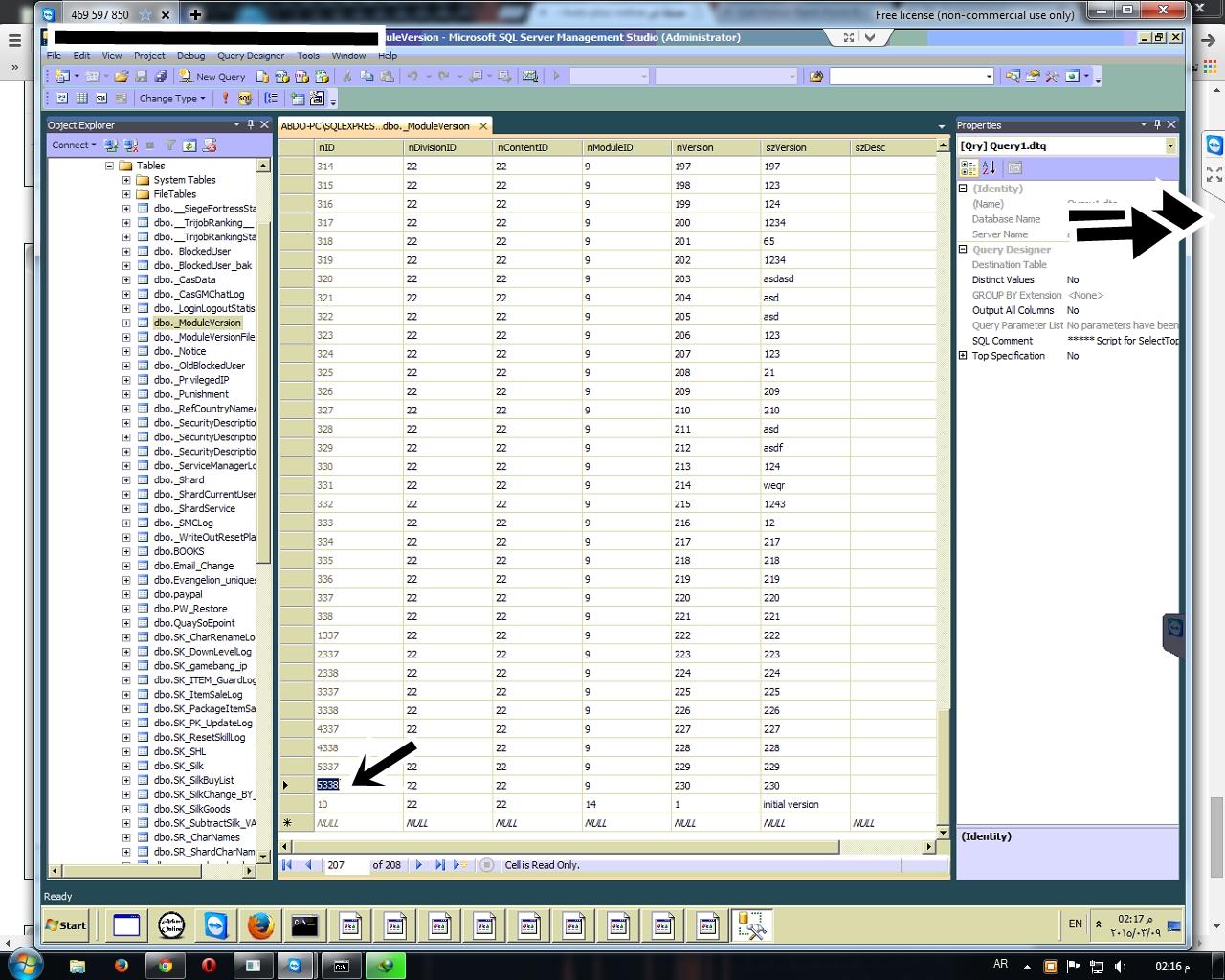Select dbo._Punishment in Object Explorer

coord(191,394)
